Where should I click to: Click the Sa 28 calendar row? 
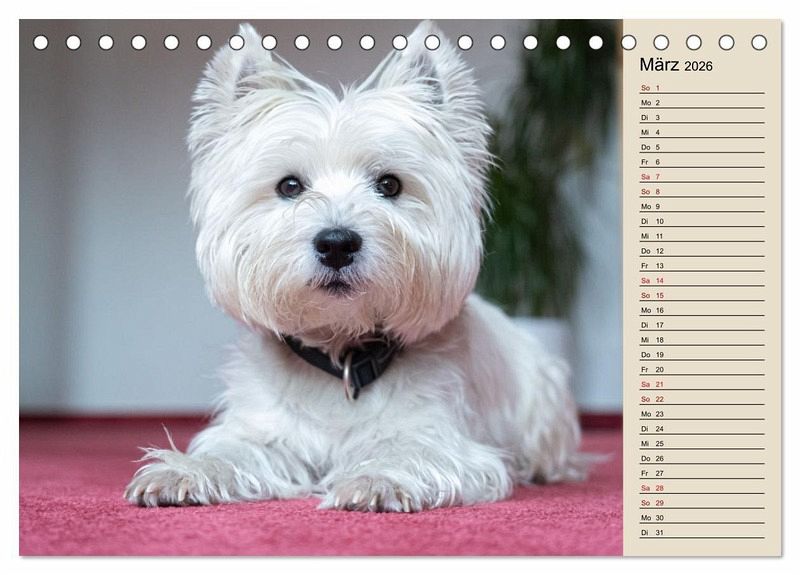701,488
